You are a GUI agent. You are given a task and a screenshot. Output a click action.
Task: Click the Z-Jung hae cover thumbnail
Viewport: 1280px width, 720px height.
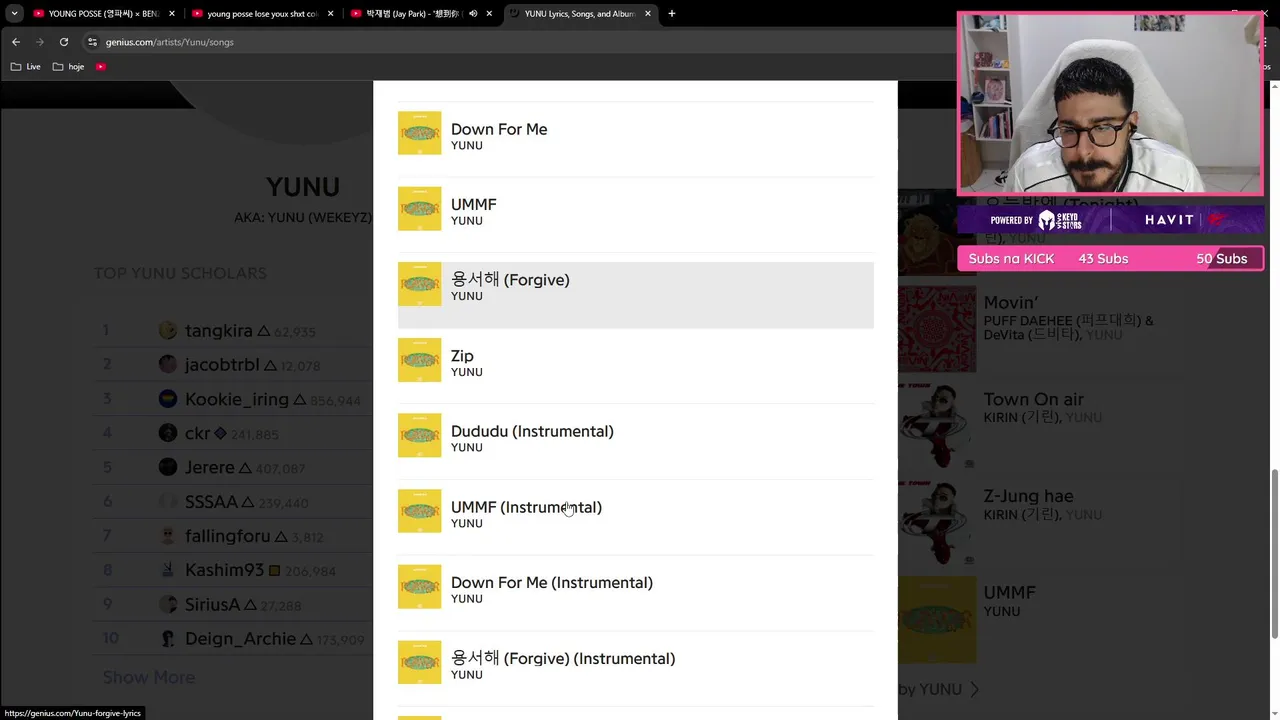[x=937, y=522]
